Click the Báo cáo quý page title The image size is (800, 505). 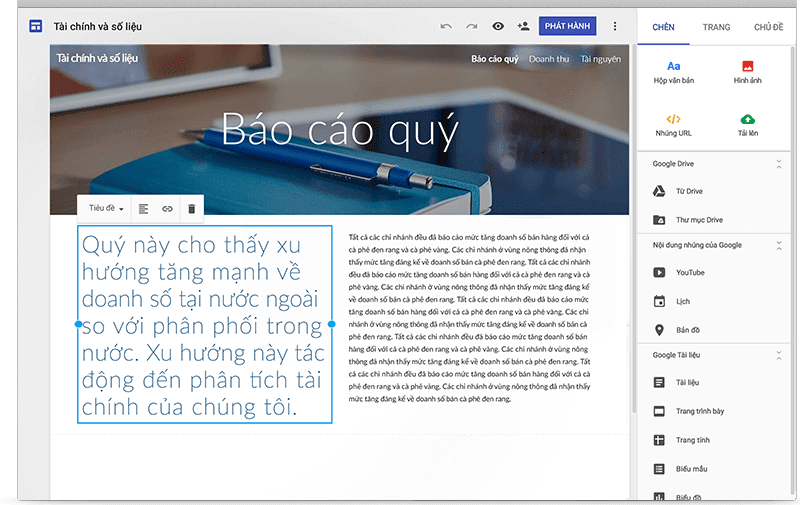click(340, 131)
